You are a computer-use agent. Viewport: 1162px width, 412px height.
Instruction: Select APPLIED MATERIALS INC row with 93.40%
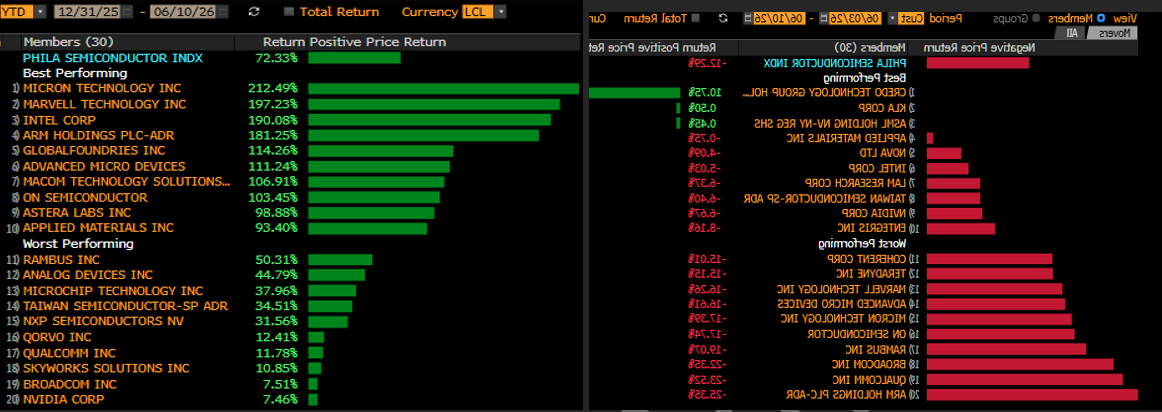[291, 228]
